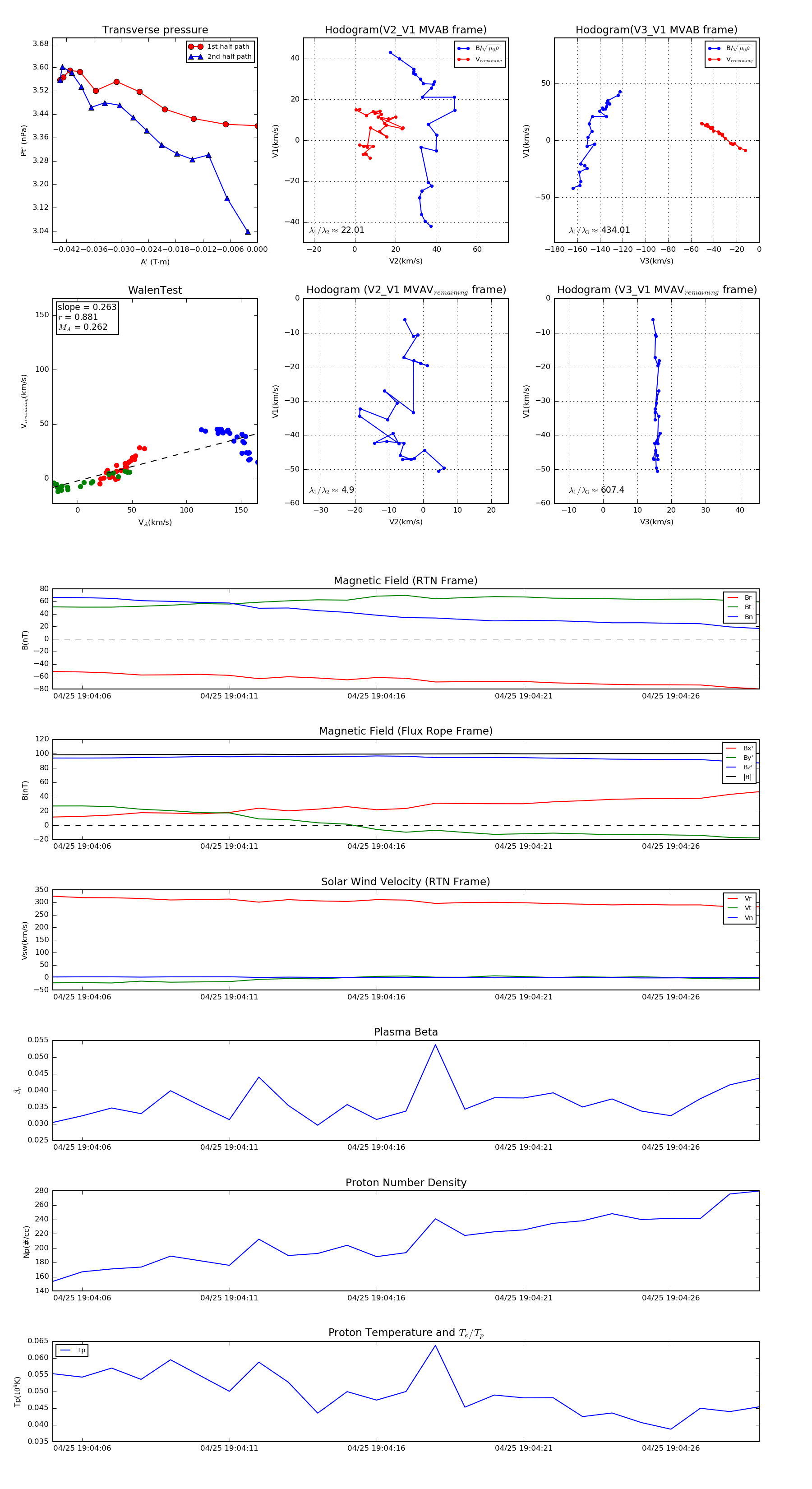The image size is (812, 1489).
Task: Click the "Tp(10^6K)" y-axis label
Action: click(x=17, y=1392)
